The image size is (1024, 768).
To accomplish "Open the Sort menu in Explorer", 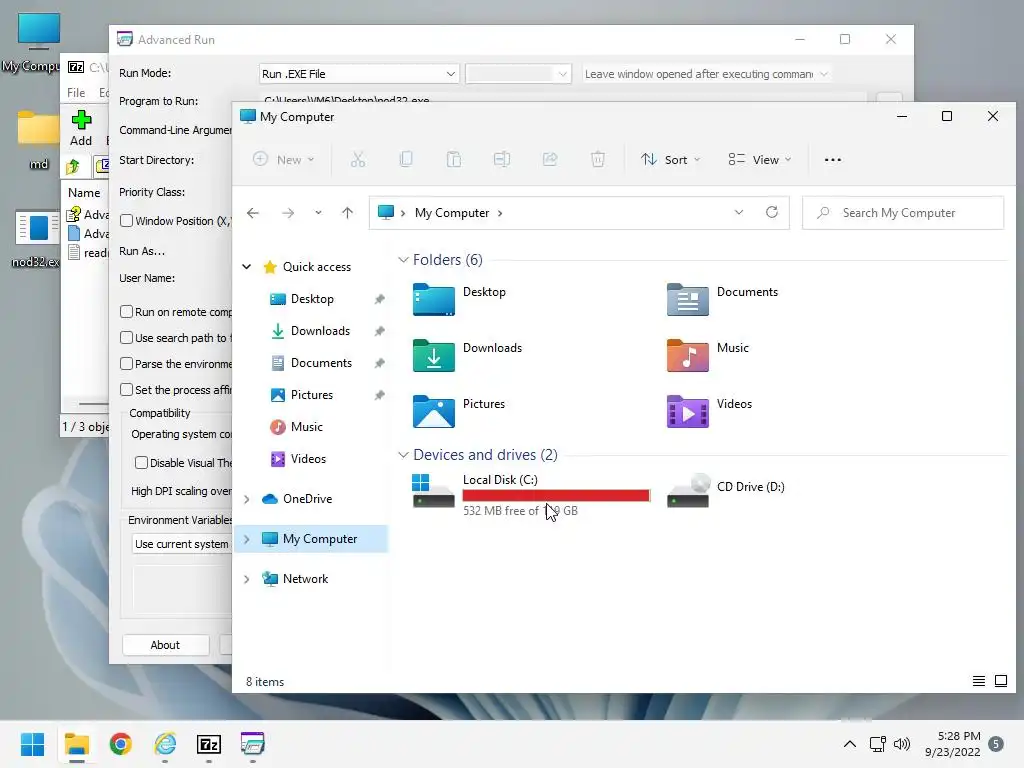I will 671,159.
